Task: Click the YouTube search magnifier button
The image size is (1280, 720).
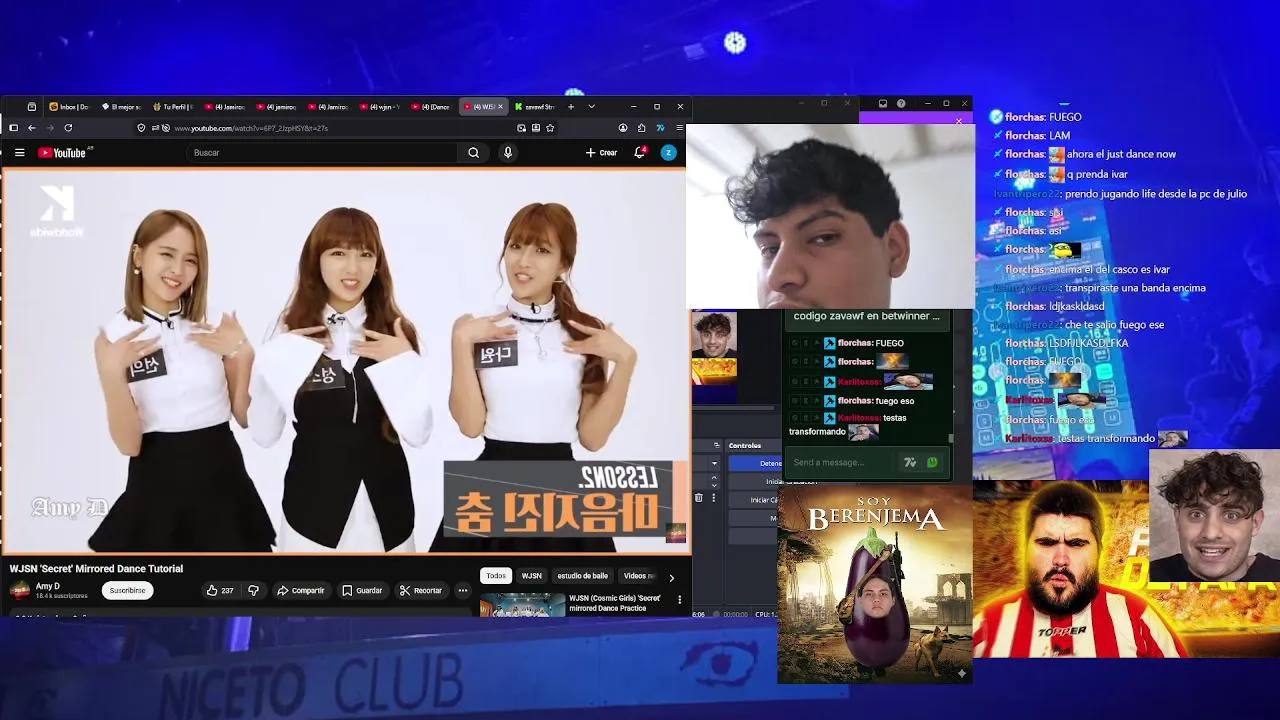Action: pyautogui.click(x=473, y=153)
